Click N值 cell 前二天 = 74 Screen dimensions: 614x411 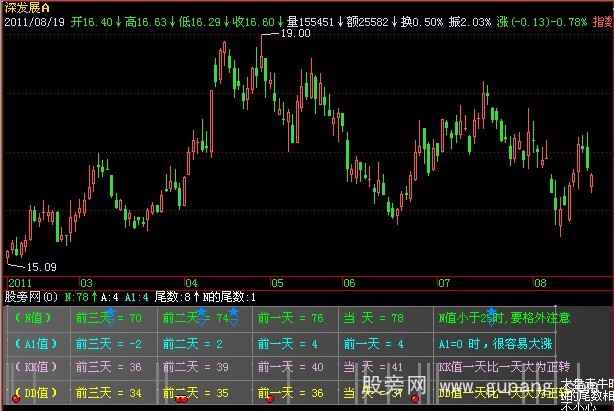click(x=196, y=318)
